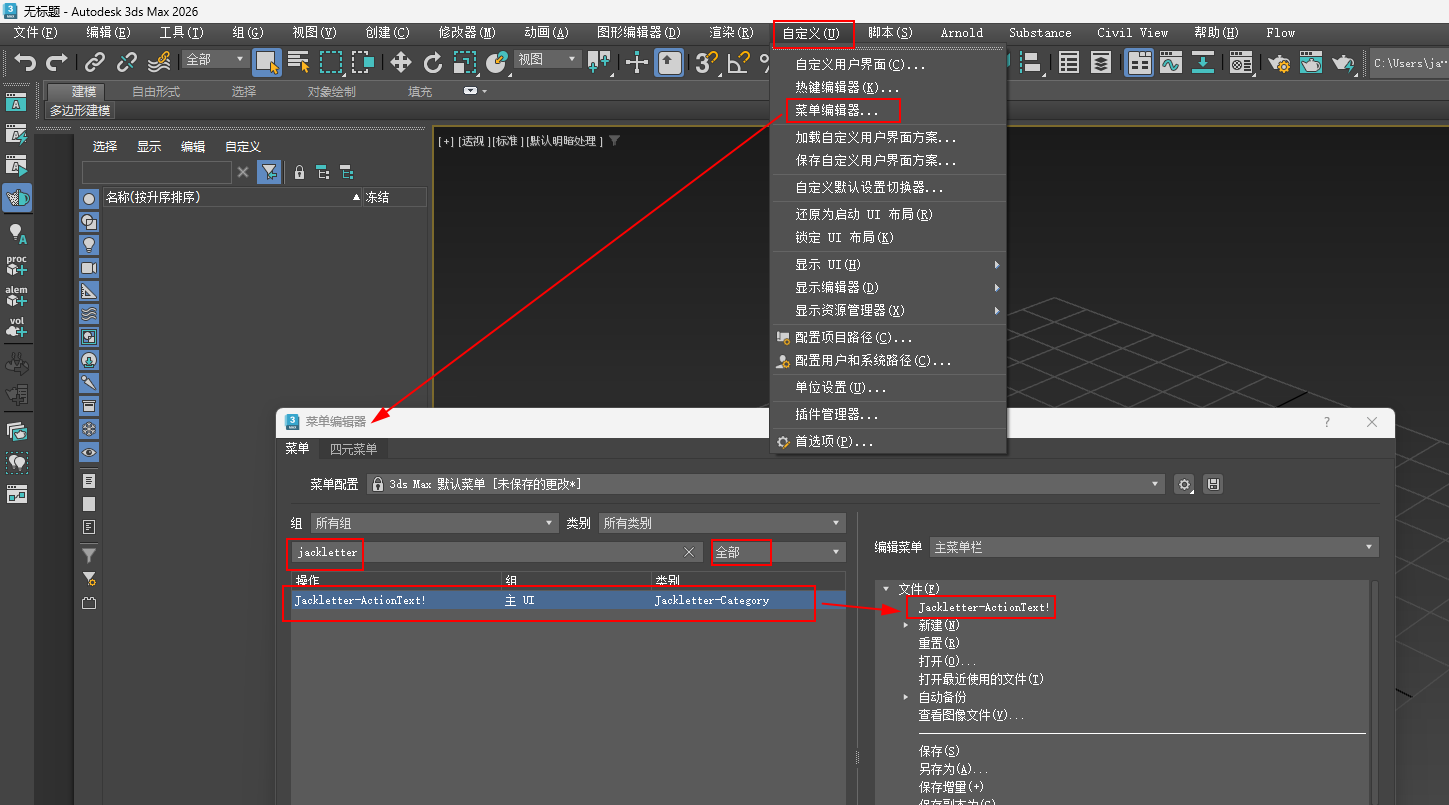Screen dimensions: 1449x805
Task: Toggle the Angle Snap icon
Action: 739,63
